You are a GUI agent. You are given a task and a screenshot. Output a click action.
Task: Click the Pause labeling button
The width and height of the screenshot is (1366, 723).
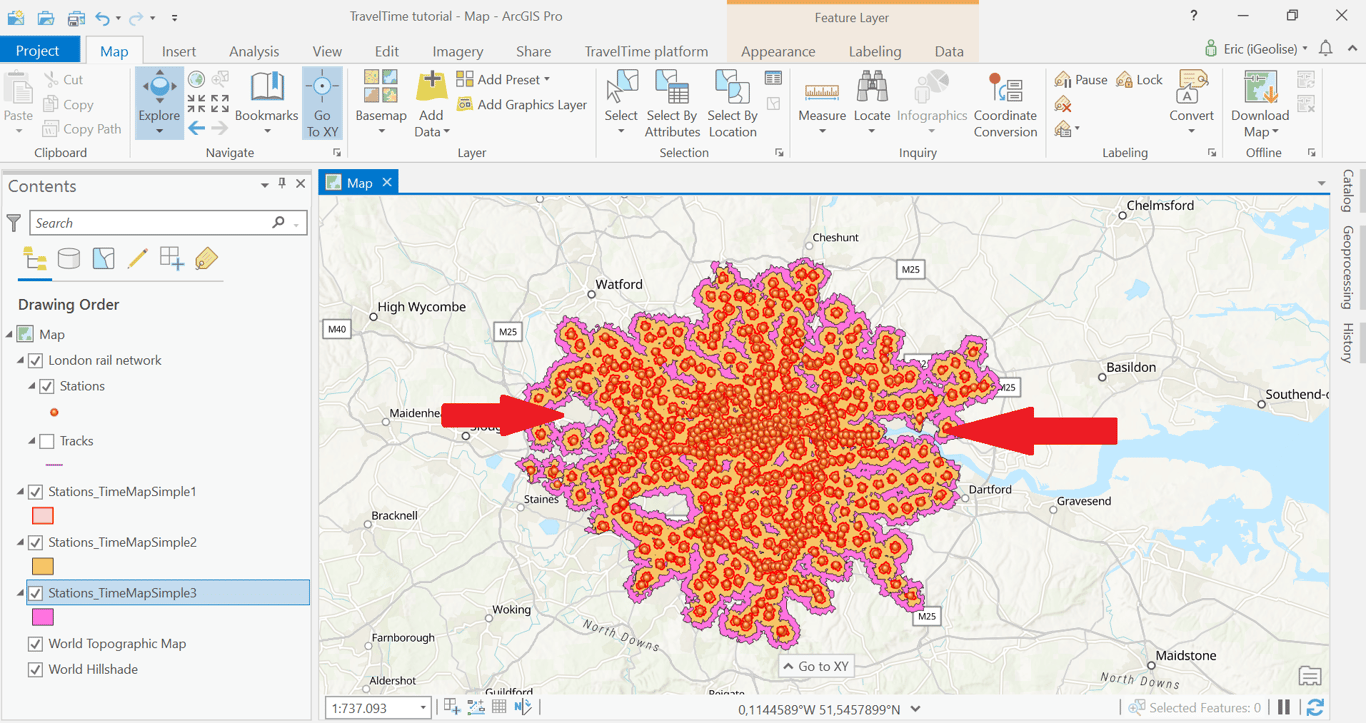1081,80
